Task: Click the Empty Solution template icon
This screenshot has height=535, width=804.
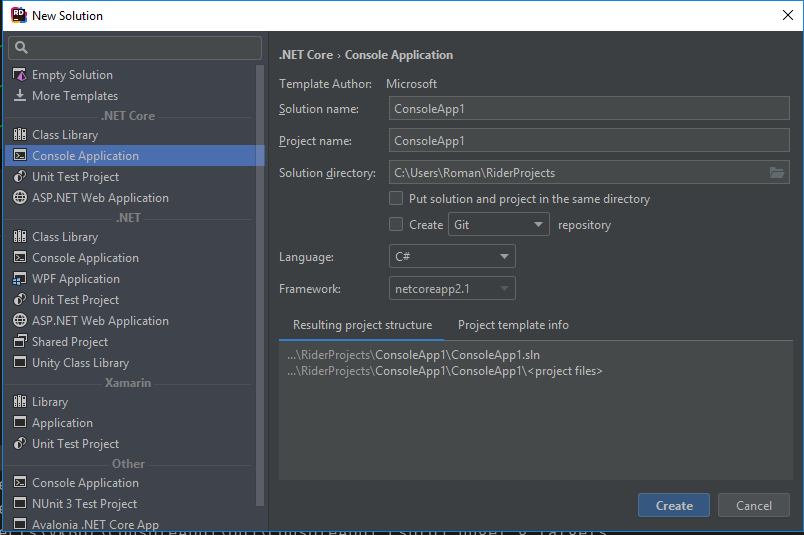Action: click(20, 75)
